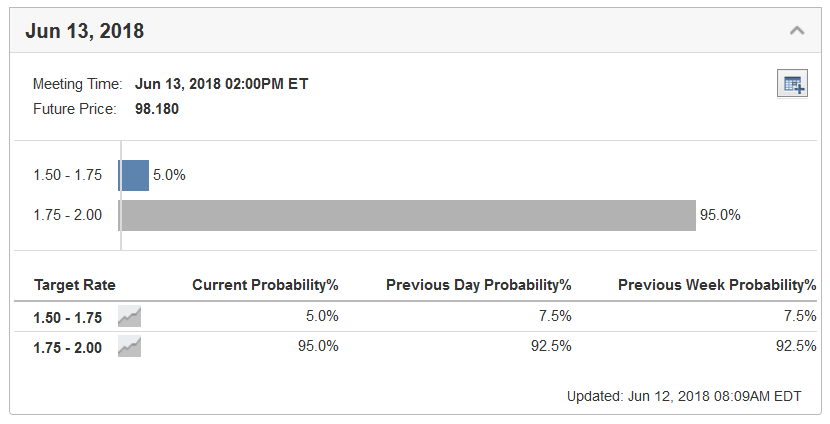Click the Jun 13, 2018 panel header
This screenshot has width=830, height=424.
coord(415,31)
